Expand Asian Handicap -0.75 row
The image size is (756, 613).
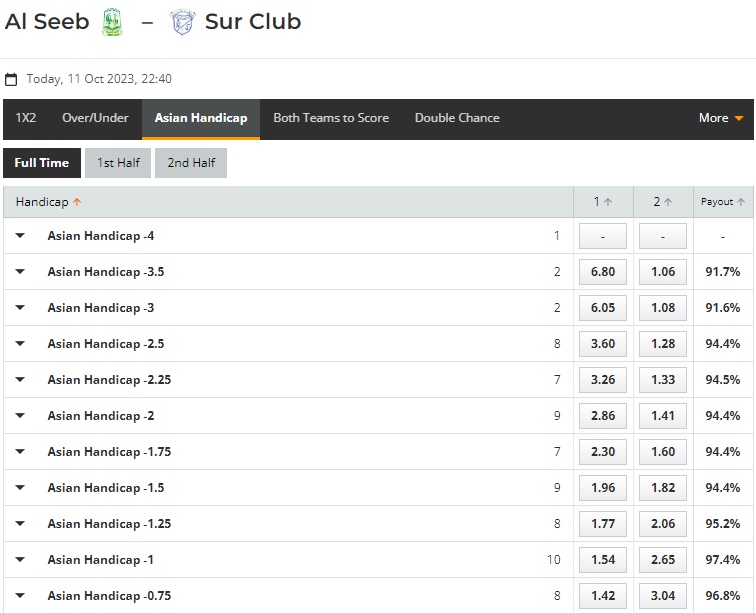pyautogui.click(x=20, y=596)
